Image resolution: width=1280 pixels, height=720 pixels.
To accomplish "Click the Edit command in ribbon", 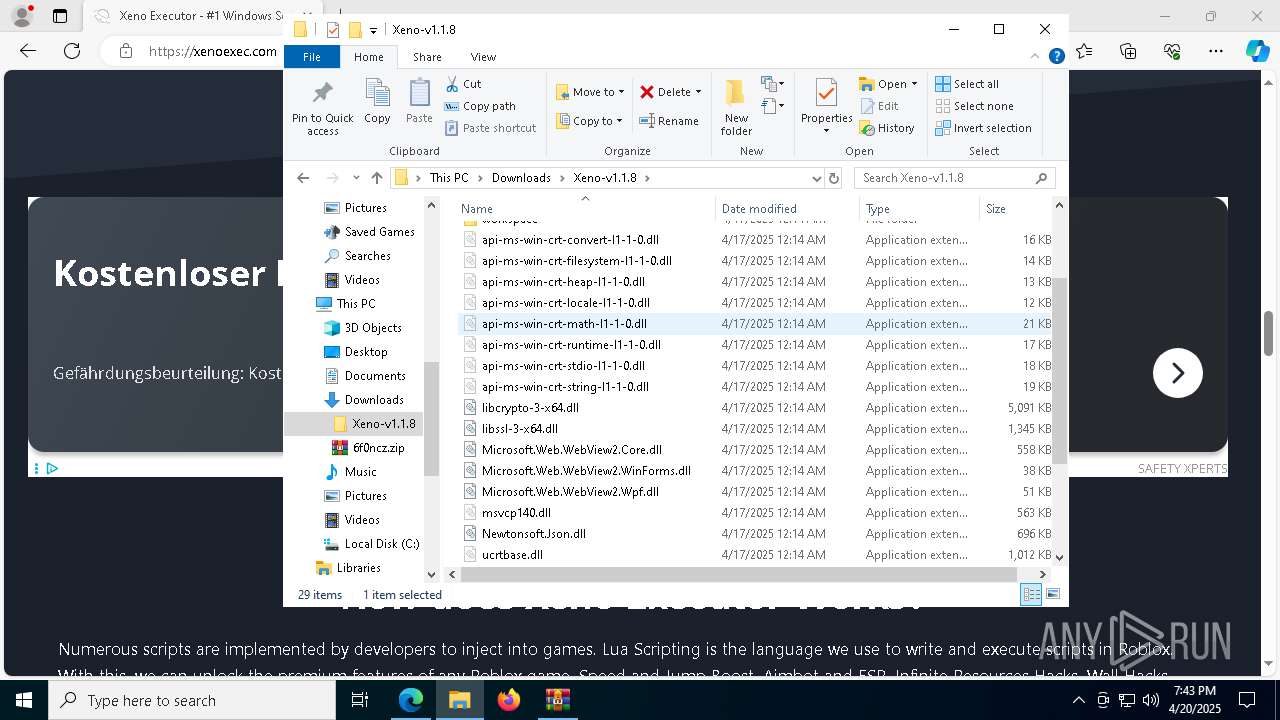I will click(x=879, y=106).
